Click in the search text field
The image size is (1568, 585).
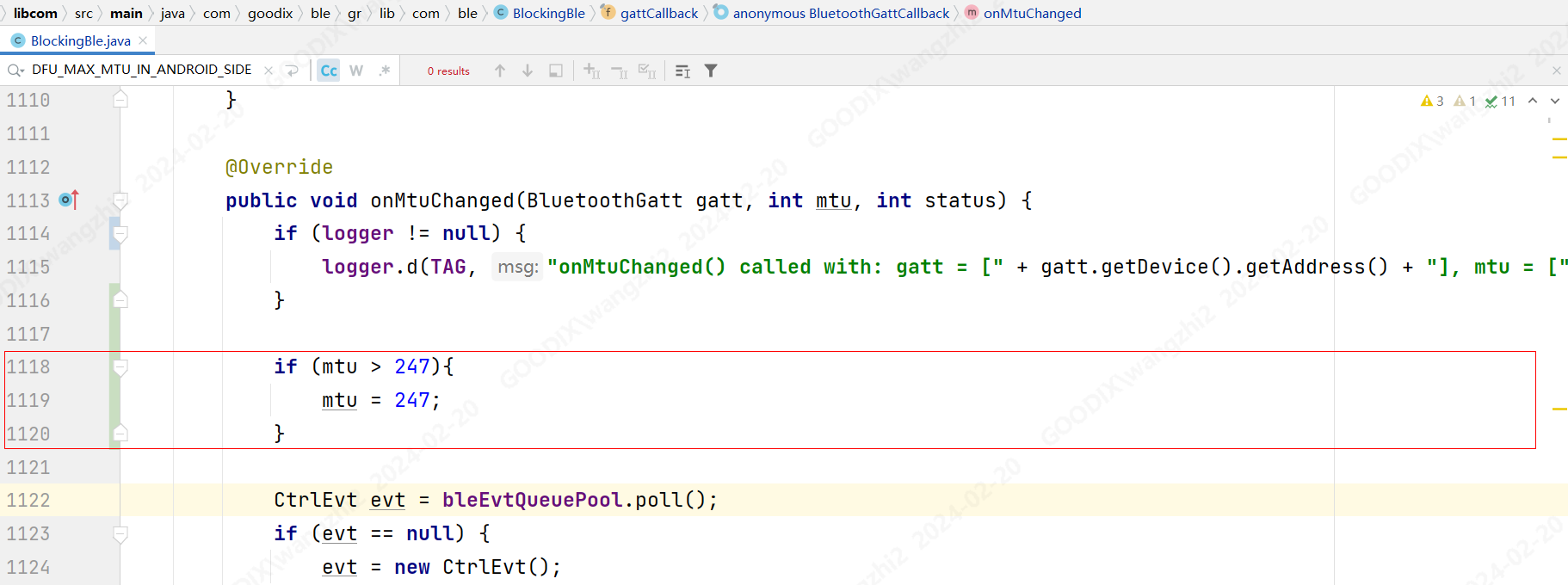click(x=142, y=70)
